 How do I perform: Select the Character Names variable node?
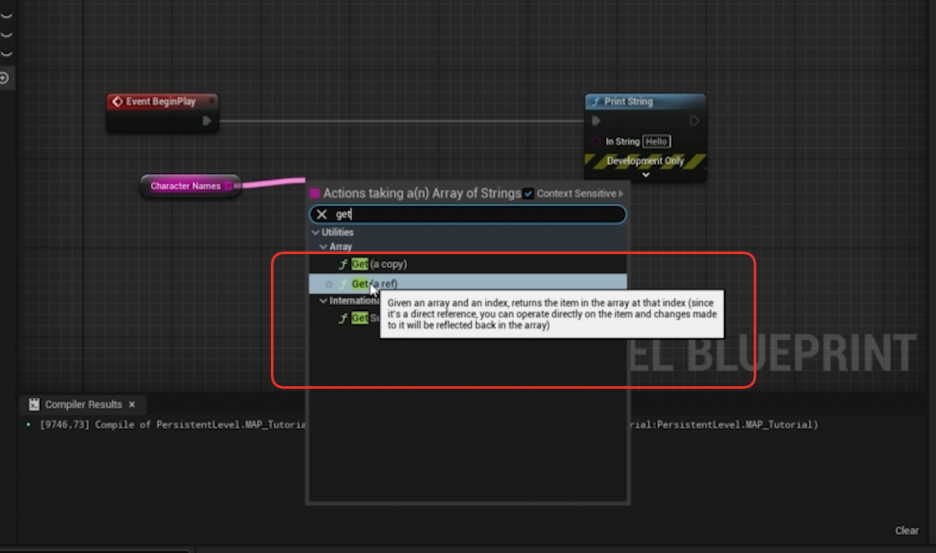pos(190,186)
